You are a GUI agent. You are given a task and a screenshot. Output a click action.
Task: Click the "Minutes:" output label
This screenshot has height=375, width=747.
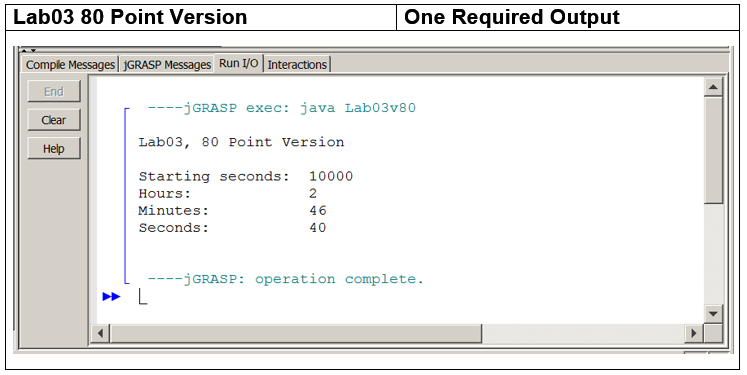[x=174, y=211]
